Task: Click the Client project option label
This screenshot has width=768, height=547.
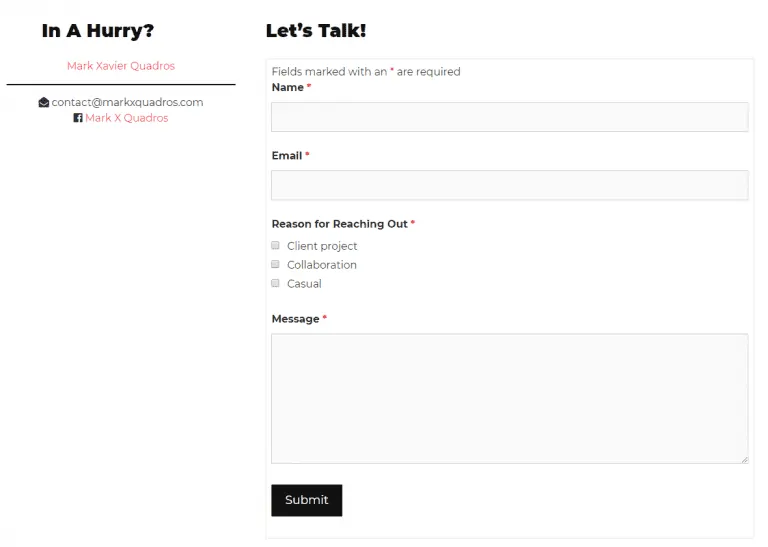Action: (x=322, y=246)
